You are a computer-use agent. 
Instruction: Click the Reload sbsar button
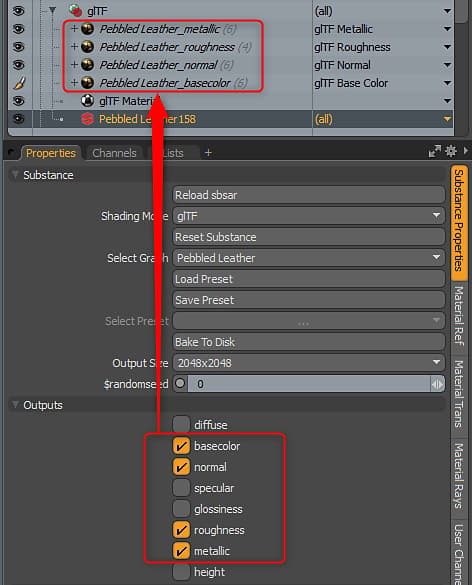coord(309,195)
